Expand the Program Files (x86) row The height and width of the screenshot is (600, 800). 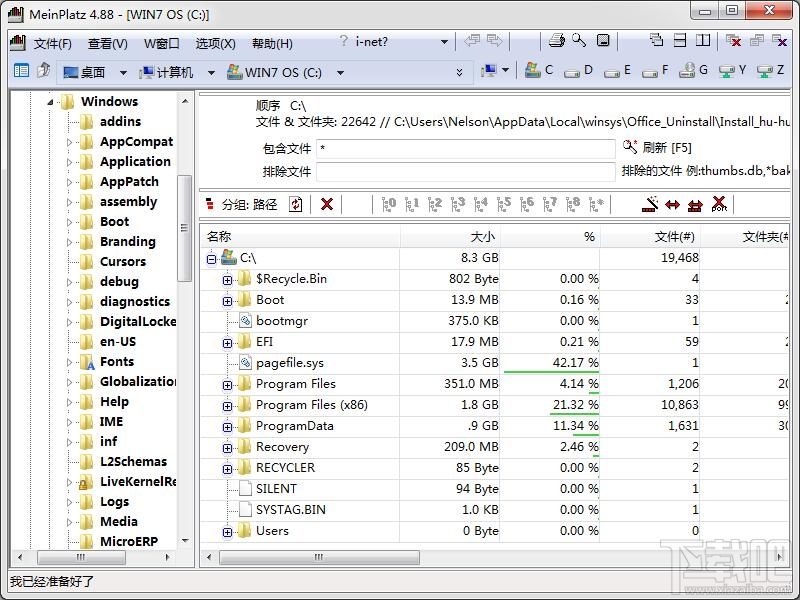click(228, 406)
